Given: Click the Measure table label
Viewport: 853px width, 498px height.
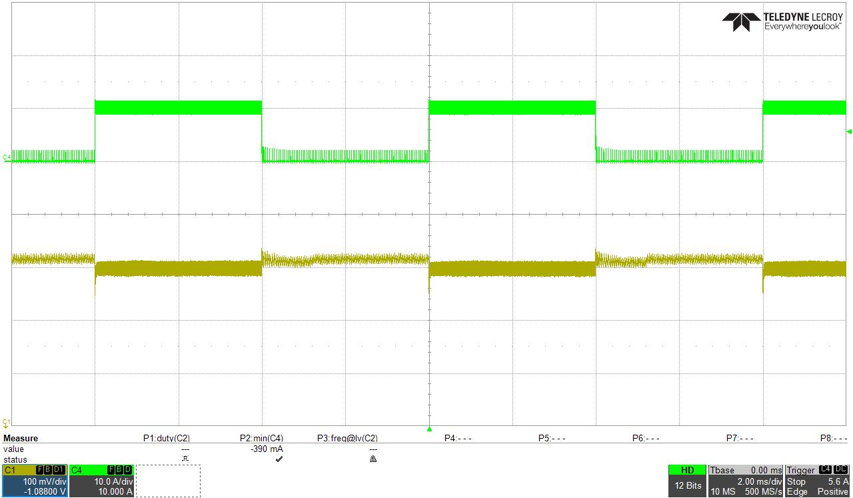Looking at the screenshot, I should [x=21, y=438].
